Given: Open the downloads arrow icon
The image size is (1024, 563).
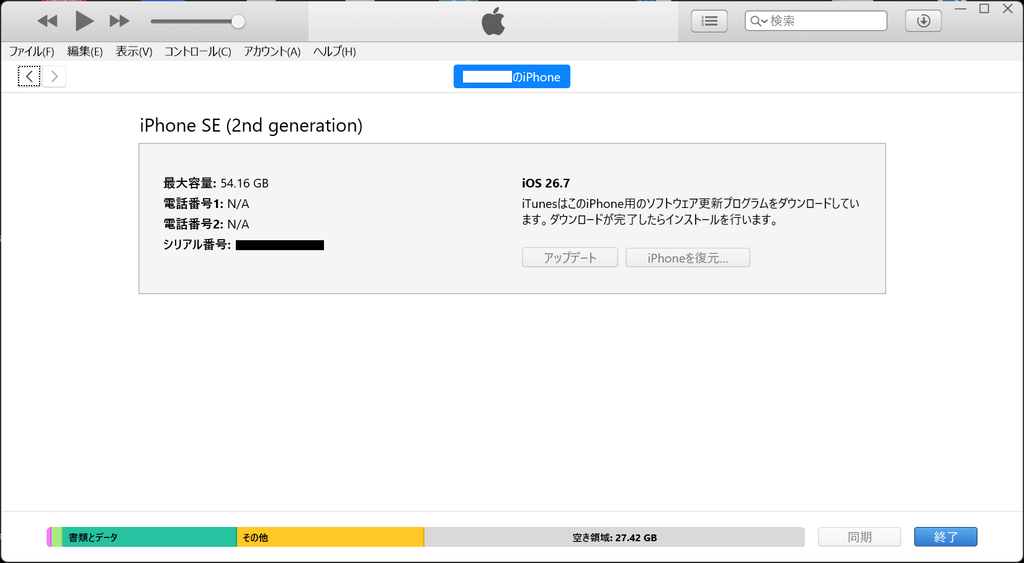Looking at the screenshot, I should 923,21.
